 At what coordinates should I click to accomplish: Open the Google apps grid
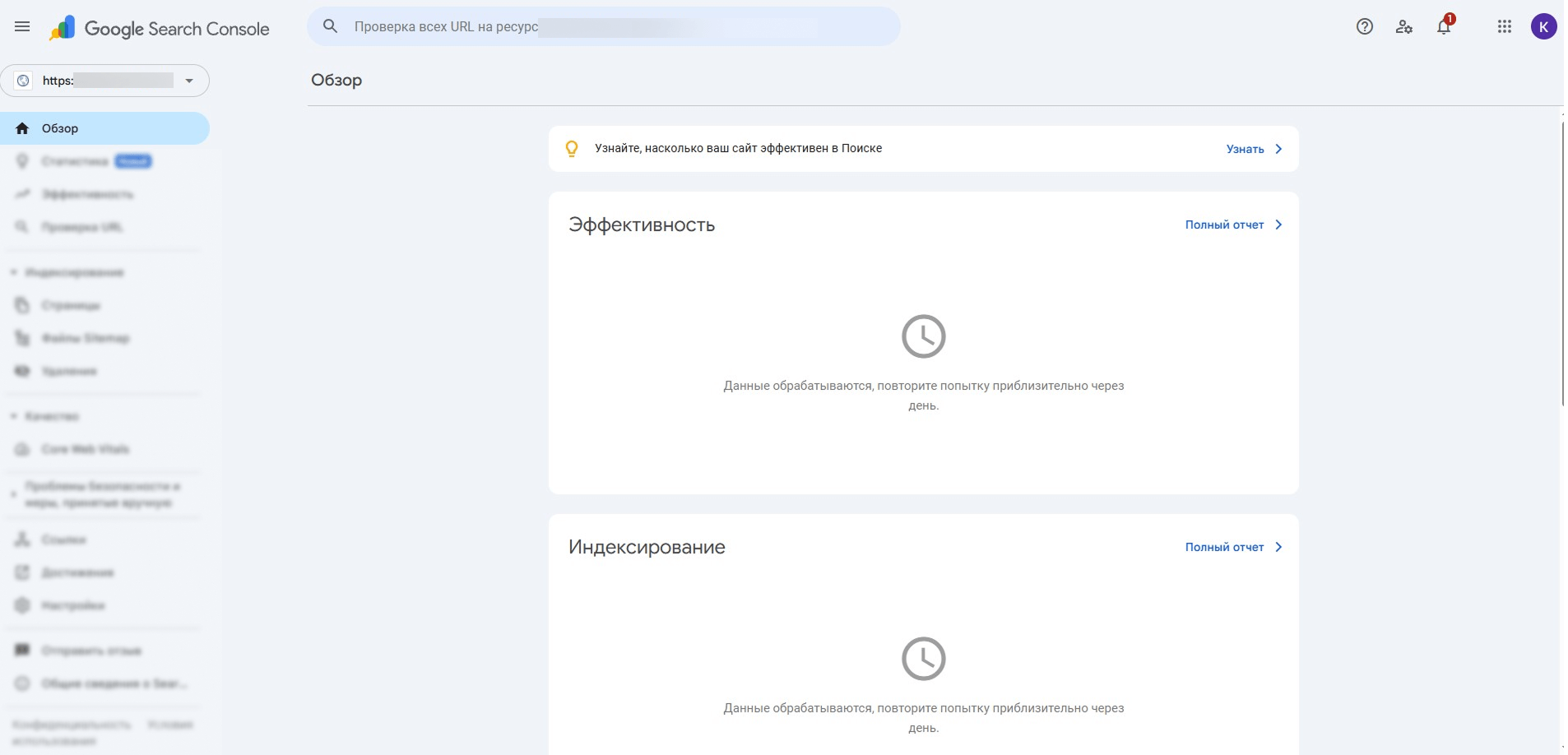click(1505, 27)
